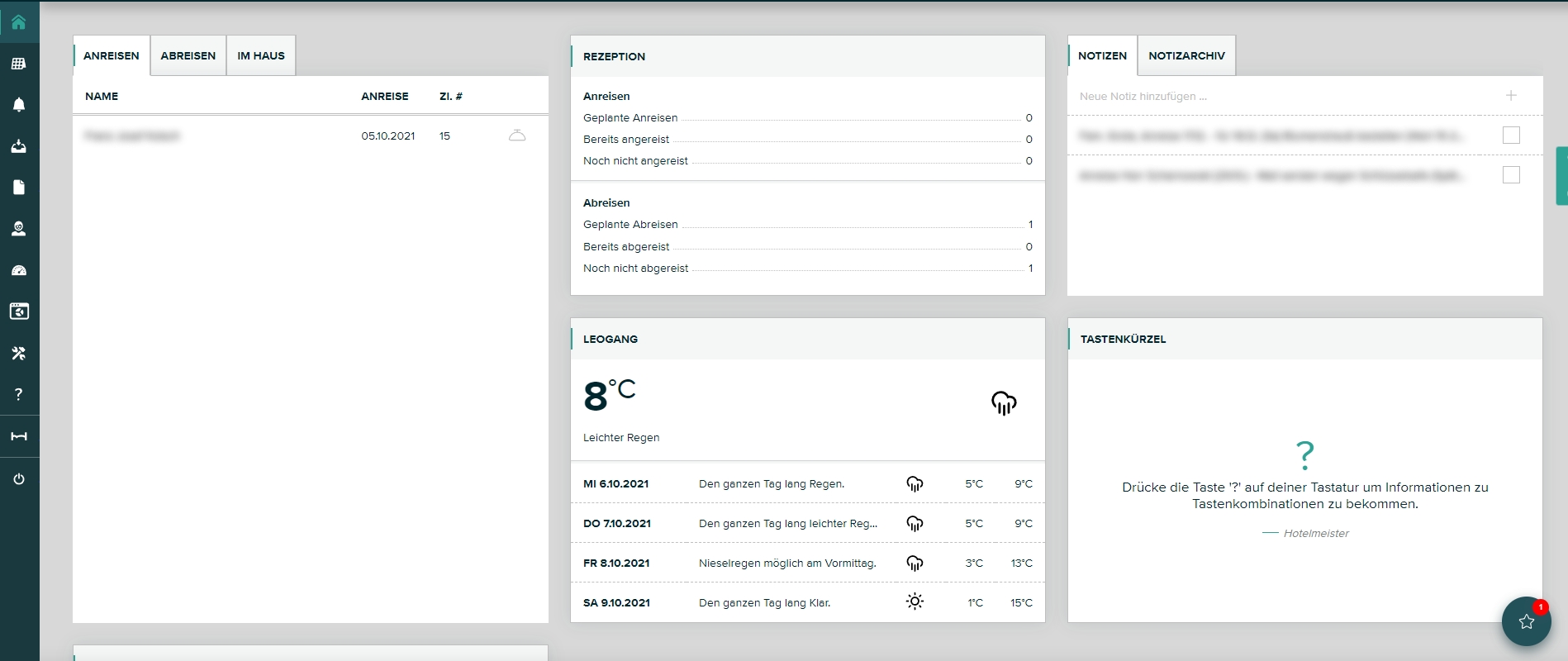The width and height of the screenshot is (1568, 661).
Task: Click the star feedback button with badge
Action: tap(1526, 621)
